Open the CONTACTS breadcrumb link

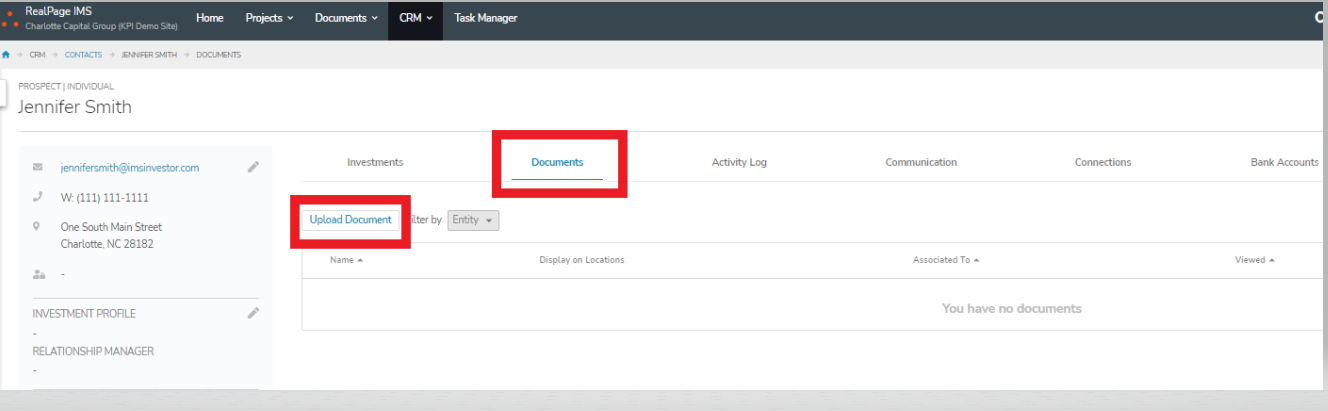tap(83, 55)
